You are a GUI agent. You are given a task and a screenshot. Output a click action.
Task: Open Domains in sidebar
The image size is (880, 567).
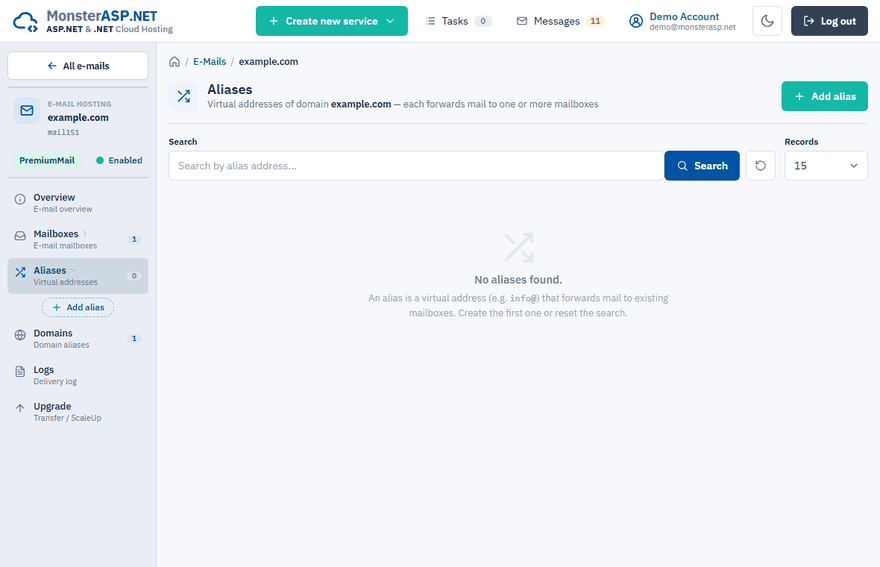[x=78, y=339]
